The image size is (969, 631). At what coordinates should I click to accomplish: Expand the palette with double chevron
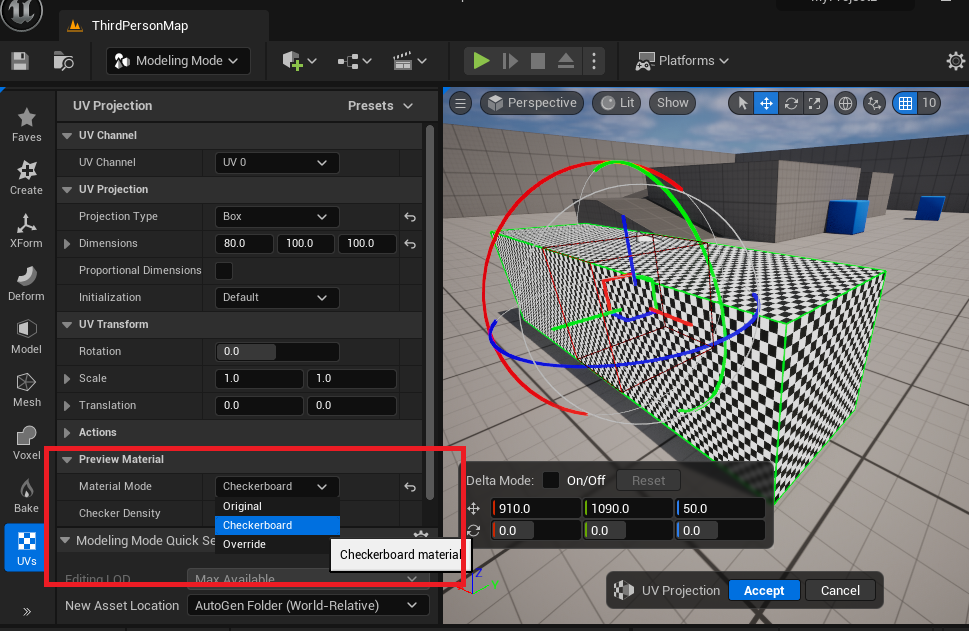[27, 611]
